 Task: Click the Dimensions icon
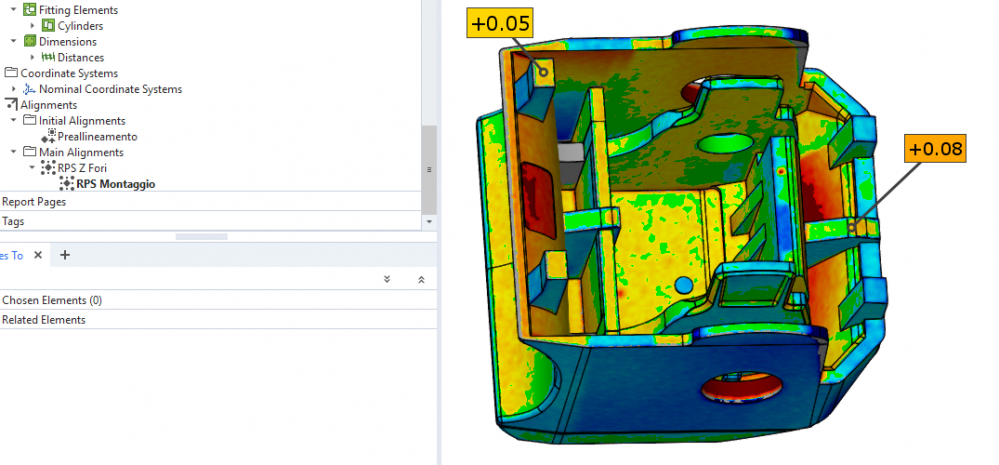coord(29,41)
